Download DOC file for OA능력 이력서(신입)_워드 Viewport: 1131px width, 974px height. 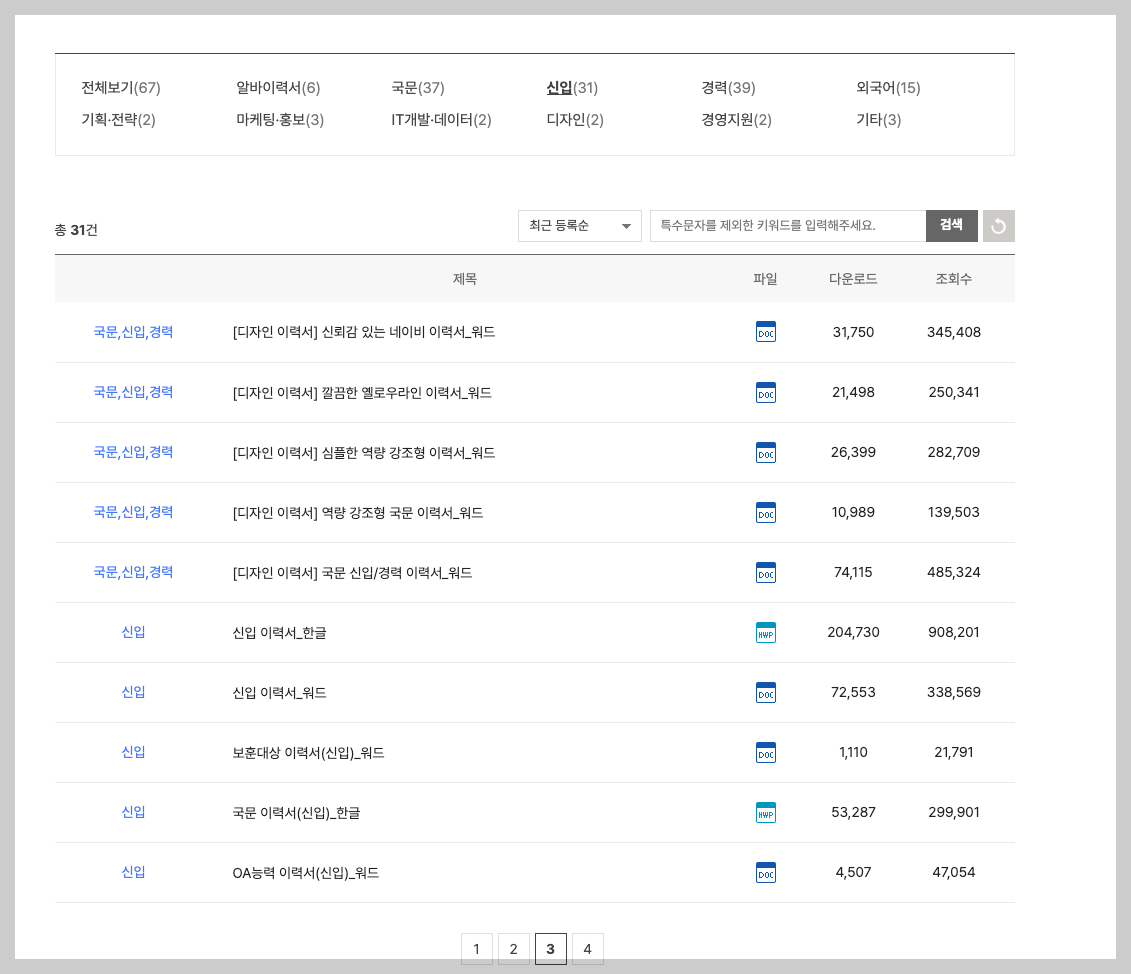[x=766, y=872]
